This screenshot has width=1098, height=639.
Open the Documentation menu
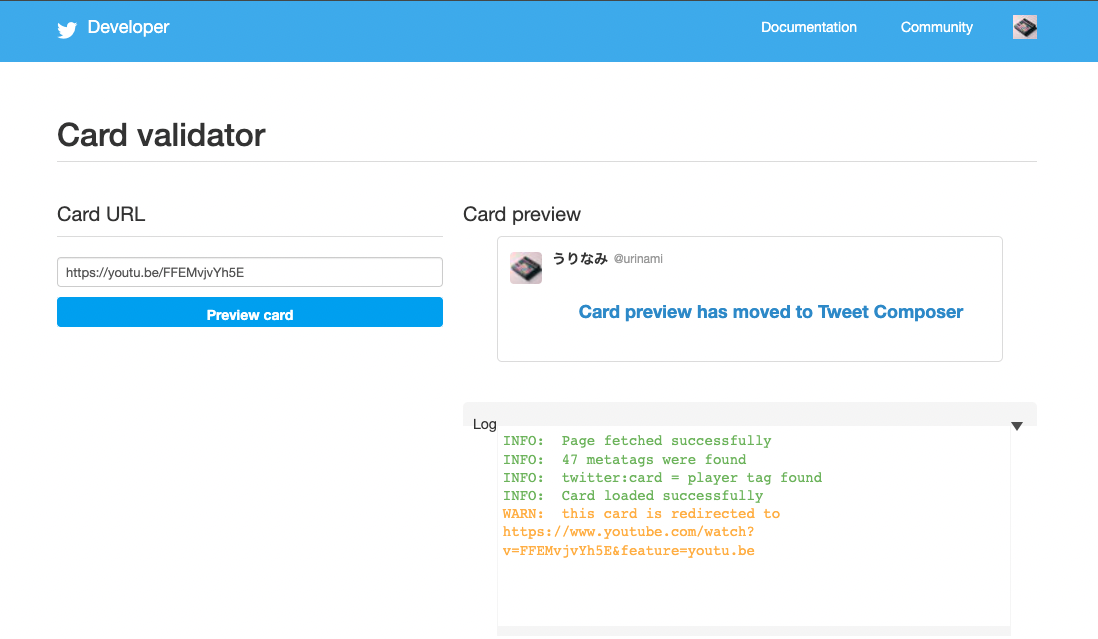pyautogui.click(x=808, y=28)
